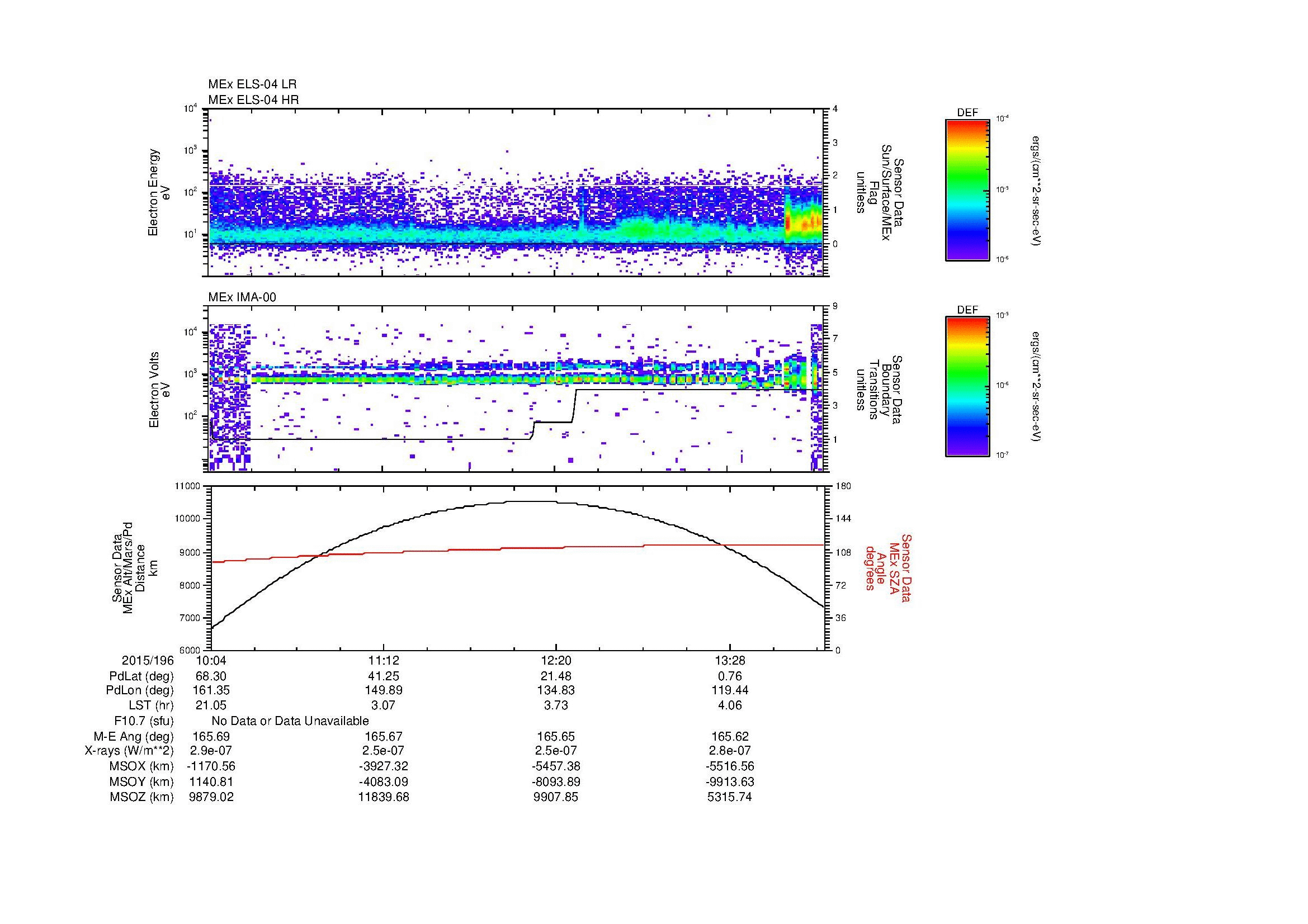This screenshot has height=924, width=1308.
Task: Click the 'MSOY (km)' row label
Action: point(141,781)
